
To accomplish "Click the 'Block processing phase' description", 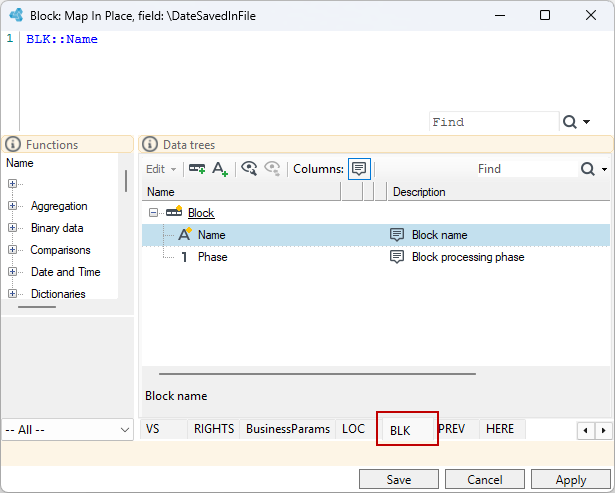I will point(468,257).
